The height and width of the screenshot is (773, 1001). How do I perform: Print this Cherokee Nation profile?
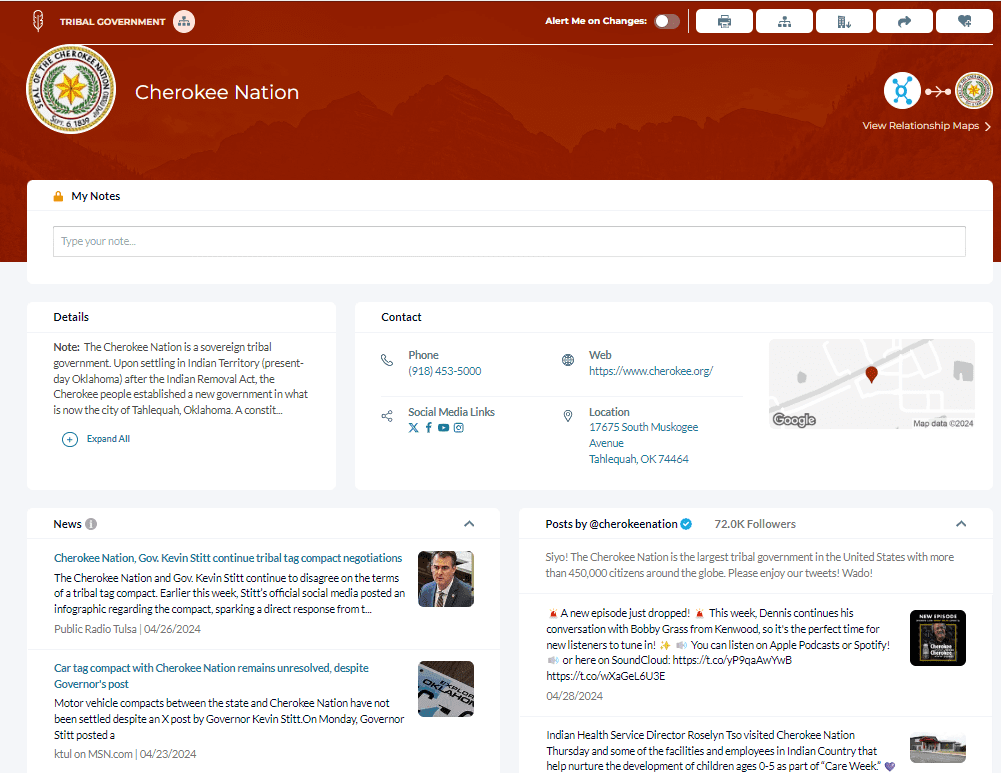(724, 21)
